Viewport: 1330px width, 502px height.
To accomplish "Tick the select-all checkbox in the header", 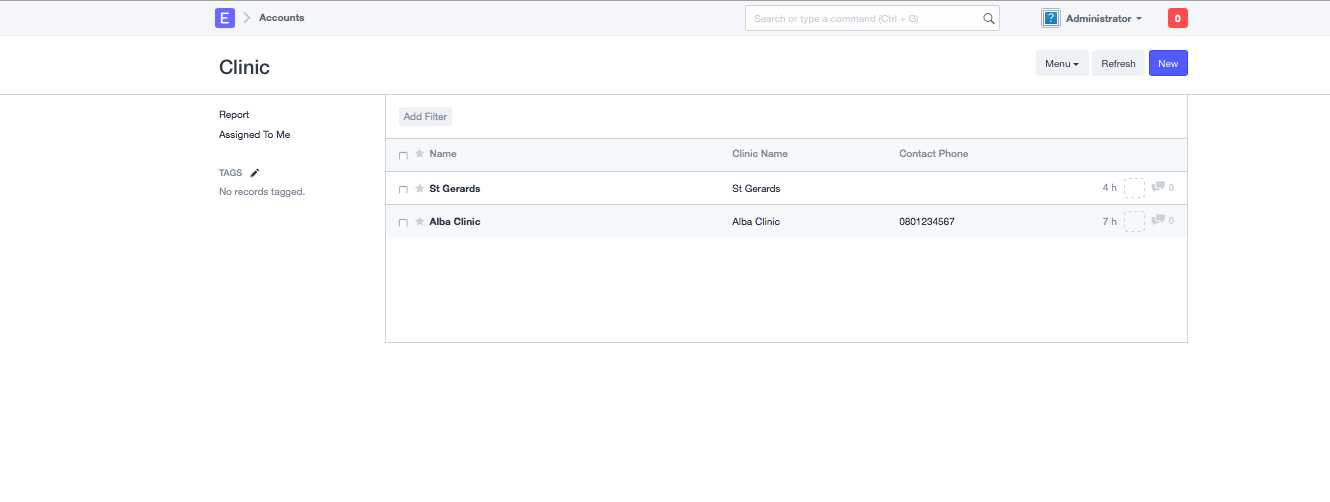I will (x=403, y=155).
